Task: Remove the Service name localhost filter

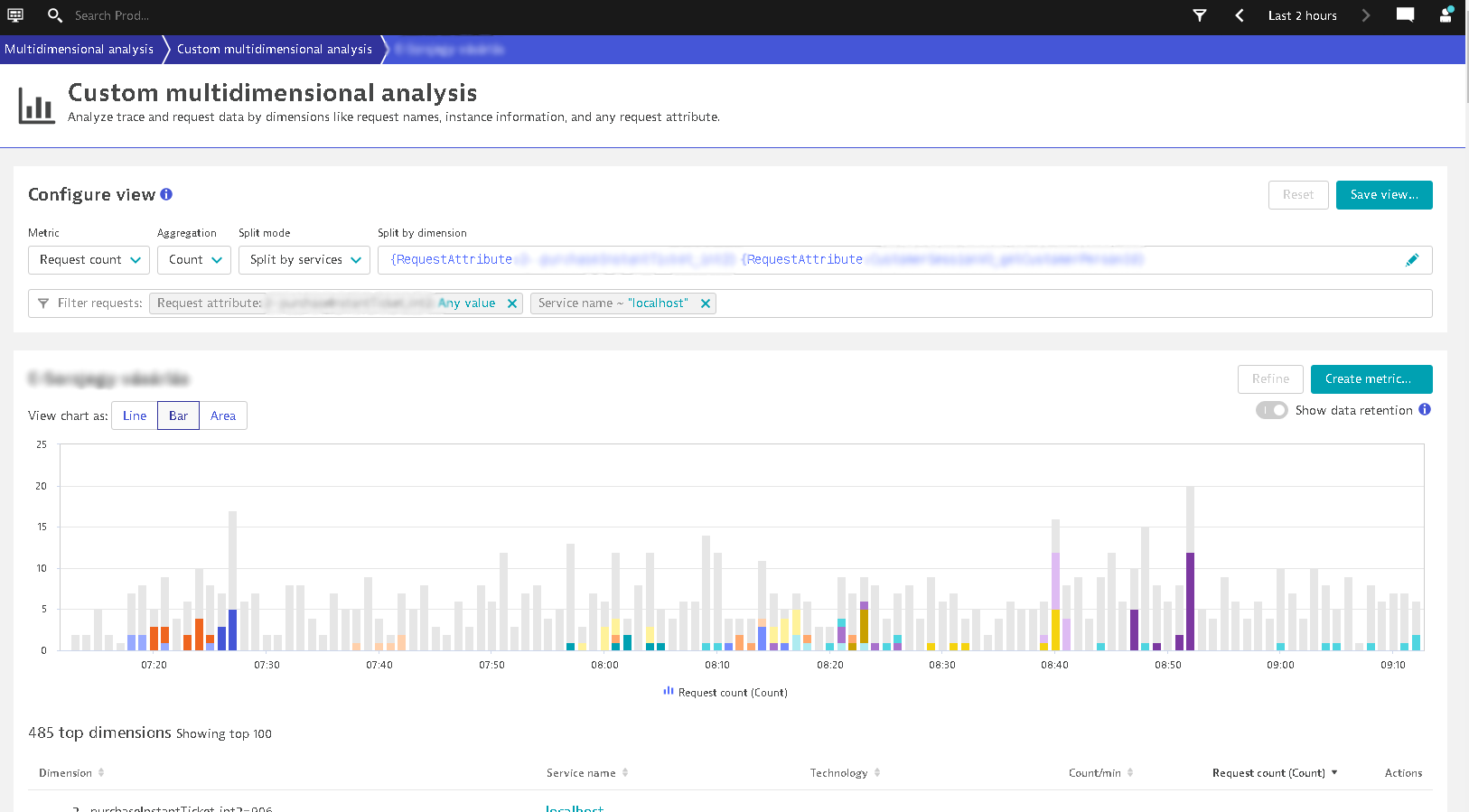Action: 706,303
